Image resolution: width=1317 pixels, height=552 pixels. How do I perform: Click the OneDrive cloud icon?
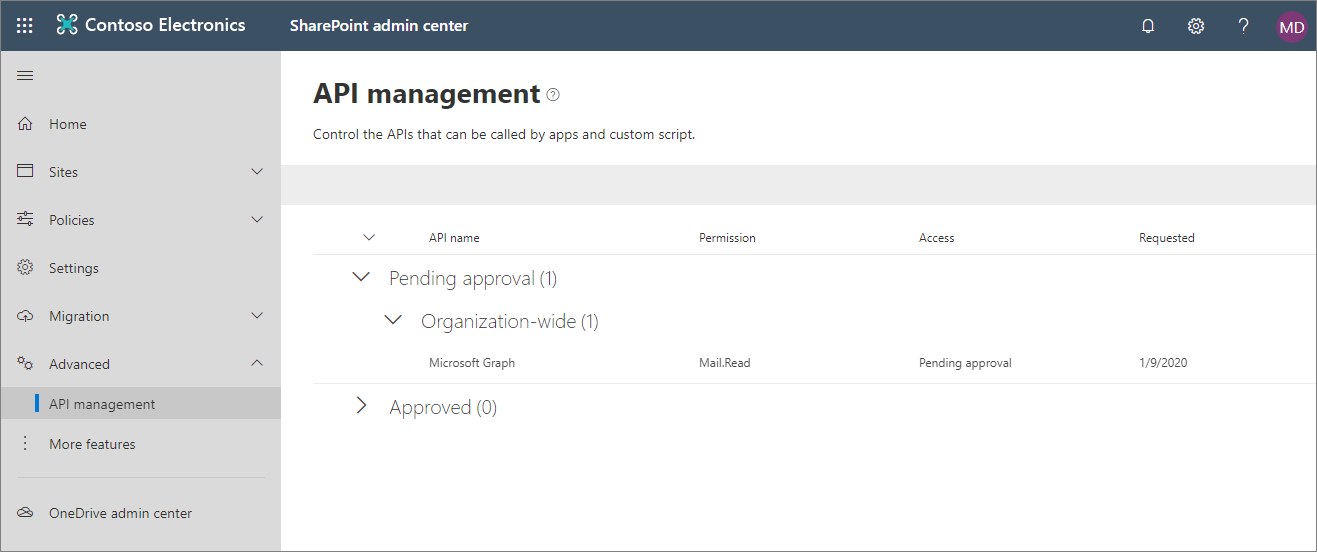(26, 513)
